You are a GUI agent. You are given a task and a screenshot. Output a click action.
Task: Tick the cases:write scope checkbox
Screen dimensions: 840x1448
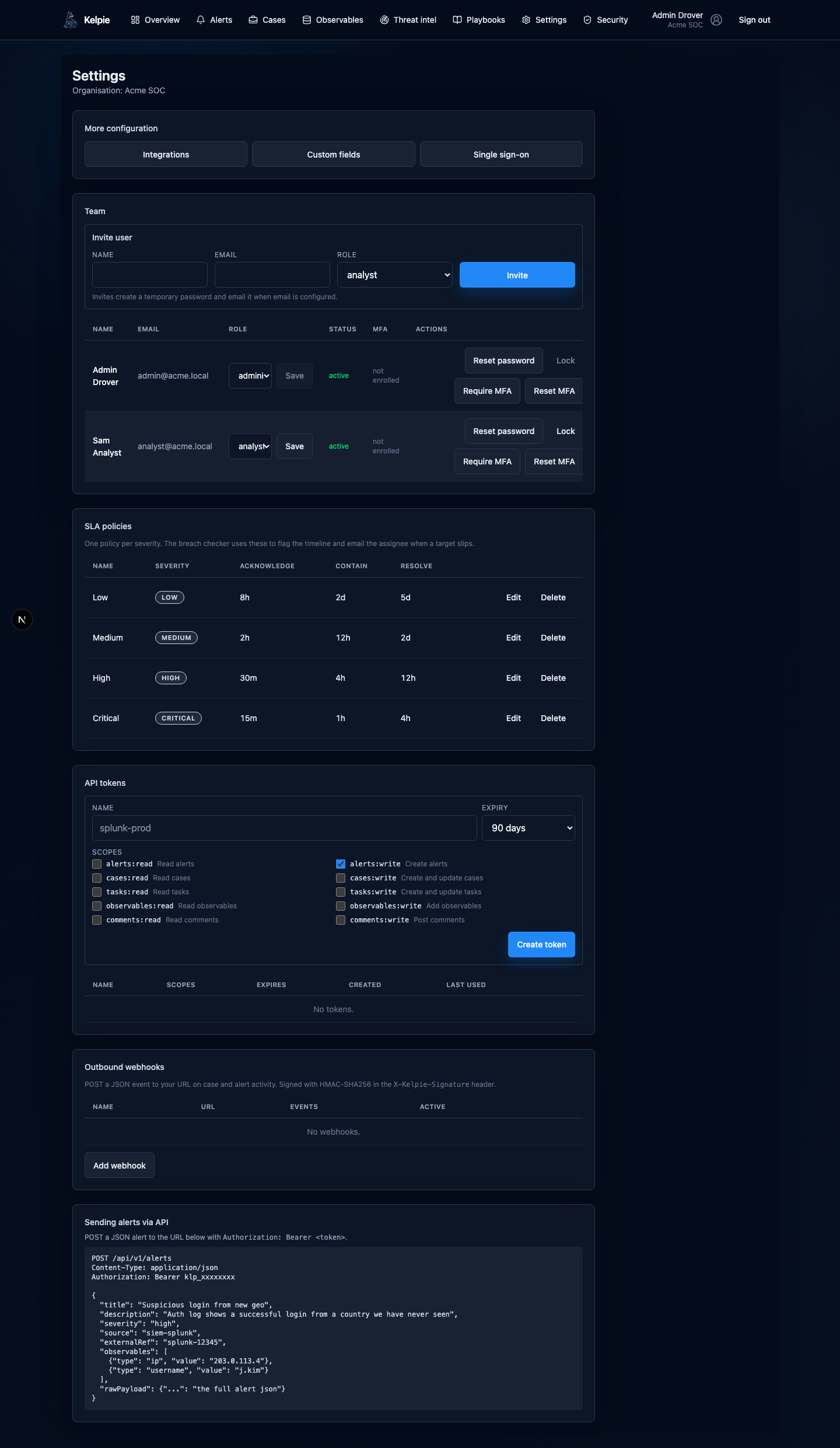[x=341, y=878]
